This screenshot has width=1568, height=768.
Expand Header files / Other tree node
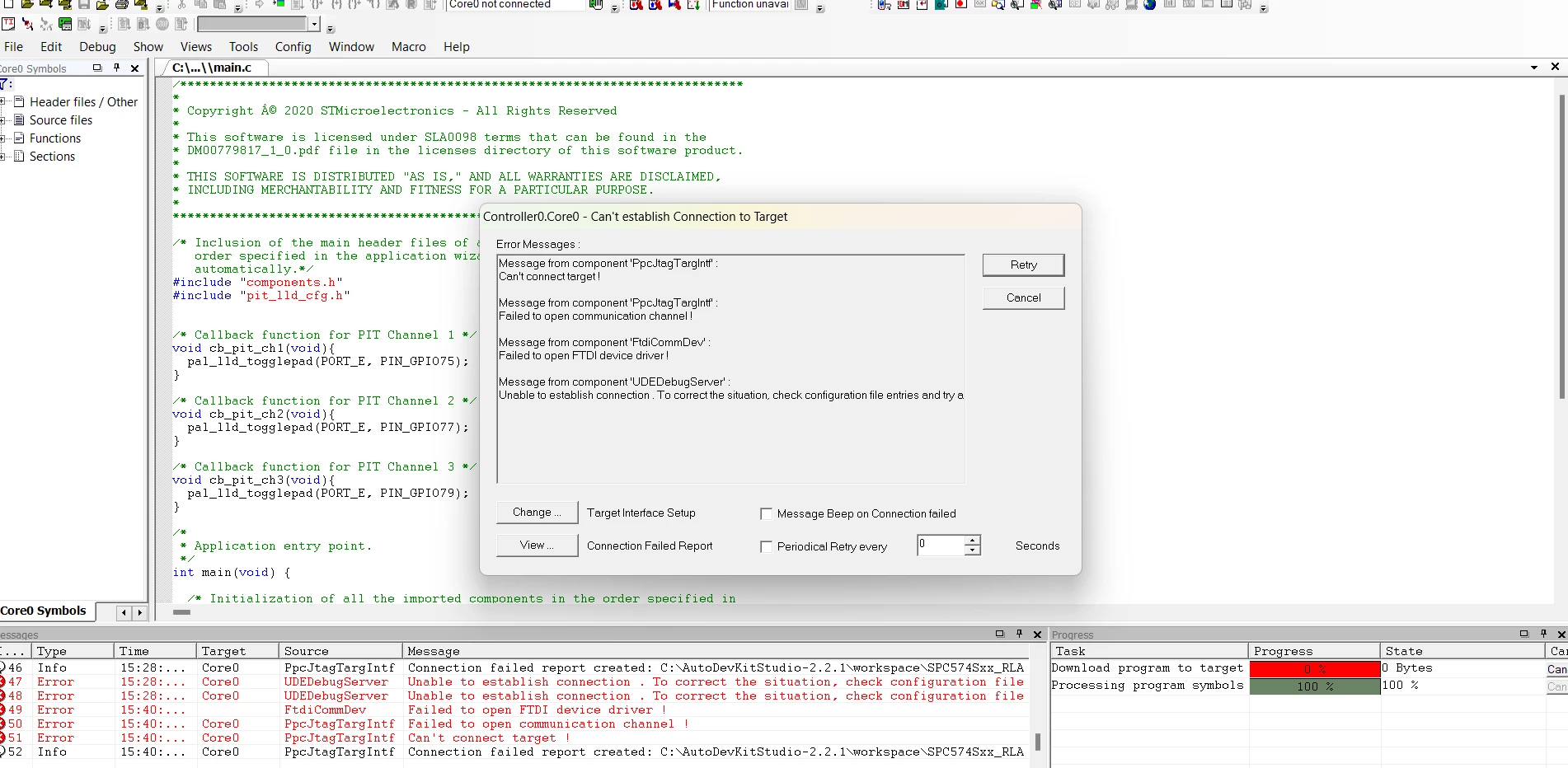(x=3, y=102)
